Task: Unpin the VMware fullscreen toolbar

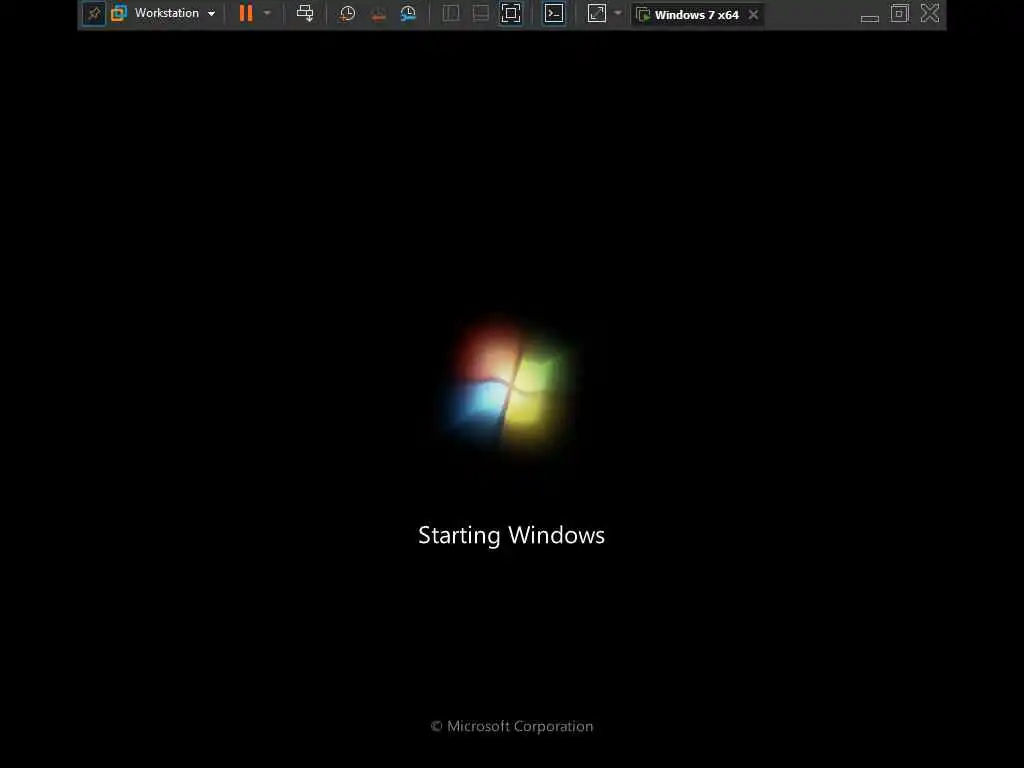Action: [x=94, y=14]
